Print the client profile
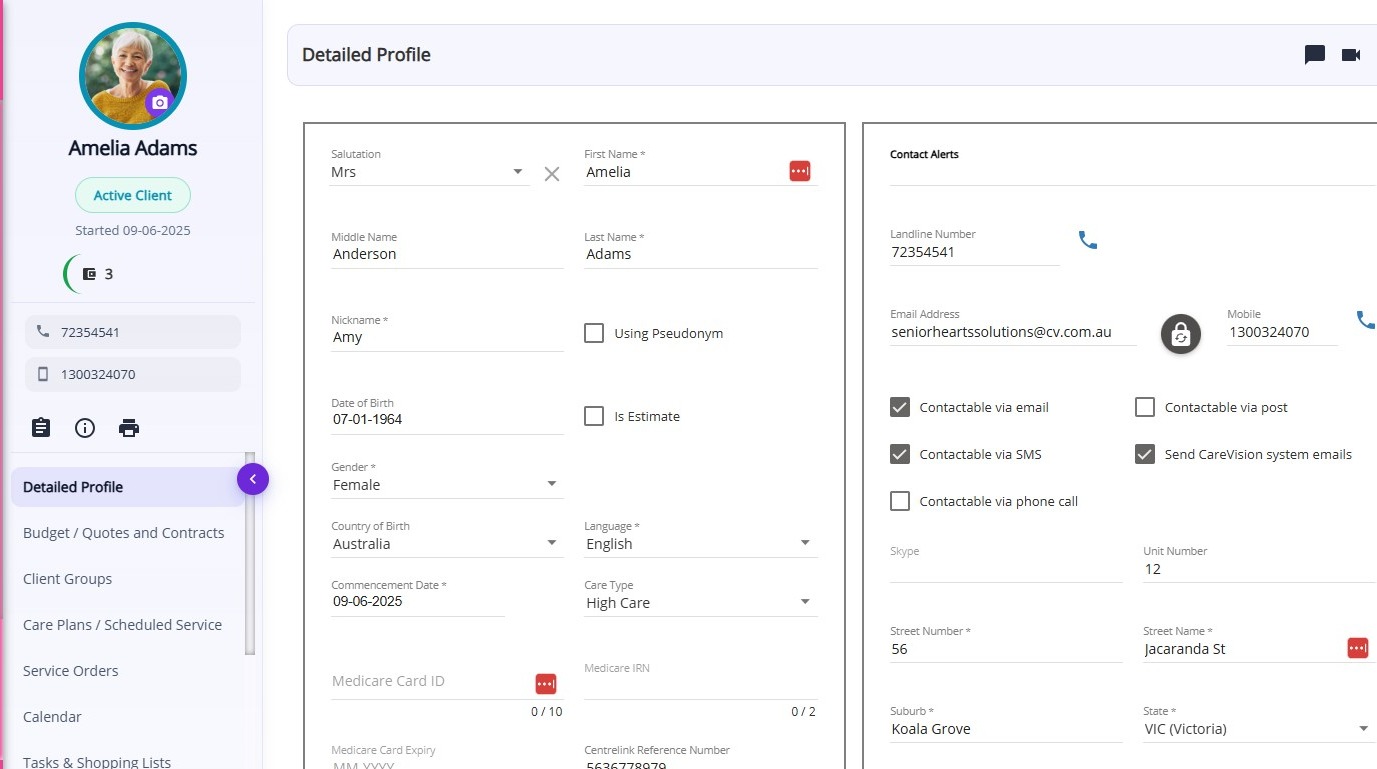 (129, 428)
